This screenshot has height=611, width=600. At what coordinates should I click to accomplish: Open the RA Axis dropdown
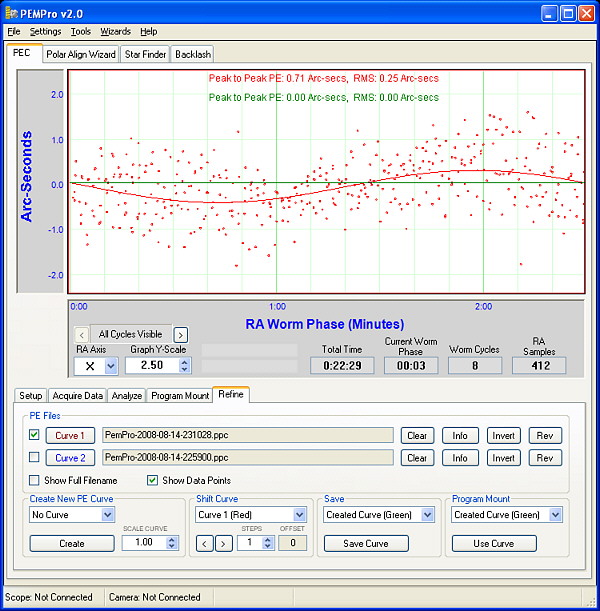(x=111, y=366)
